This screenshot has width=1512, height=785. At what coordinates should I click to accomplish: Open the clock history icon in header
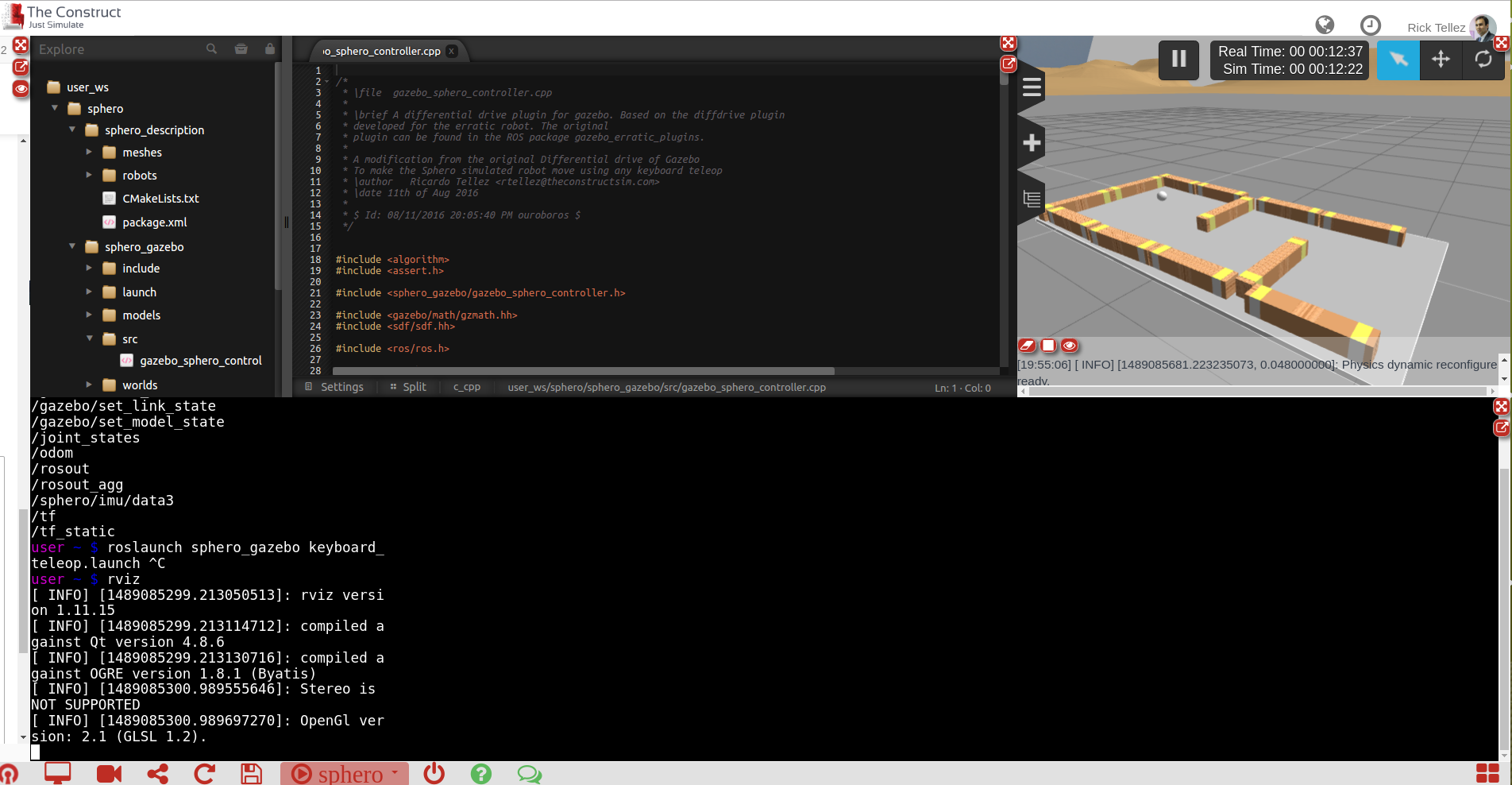1371,25
